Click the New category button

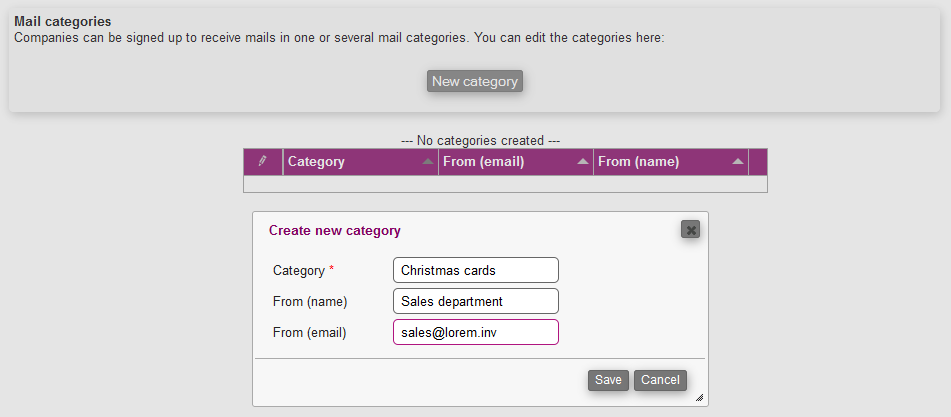coord(475,81)
